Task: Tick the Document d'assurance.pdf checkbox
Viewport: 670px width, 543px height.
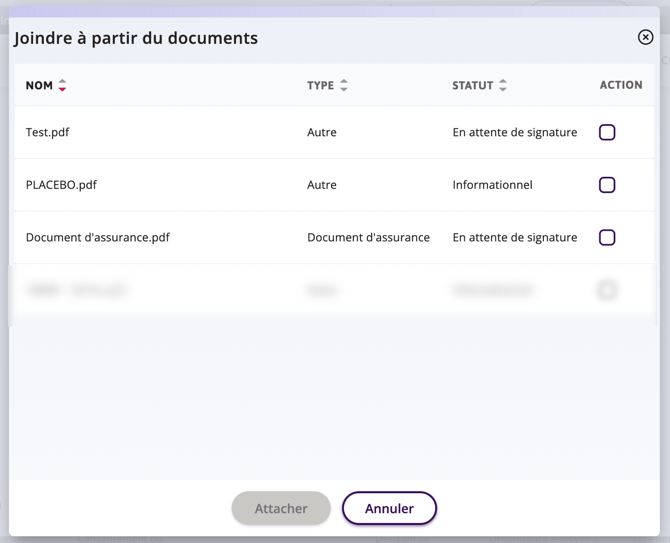Action: [607, 238]
